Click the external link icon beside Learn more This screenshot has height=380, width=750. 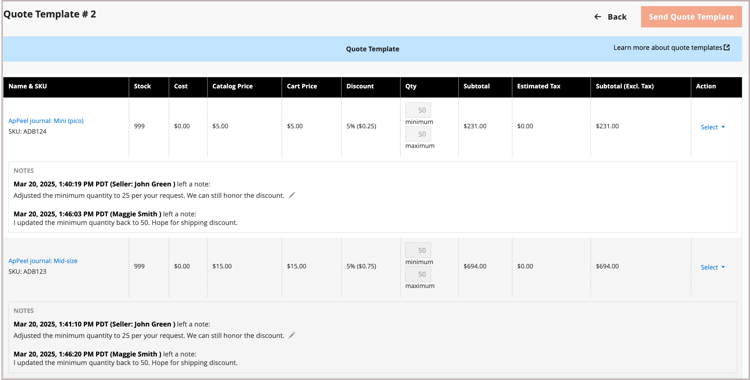click(727, 47)
